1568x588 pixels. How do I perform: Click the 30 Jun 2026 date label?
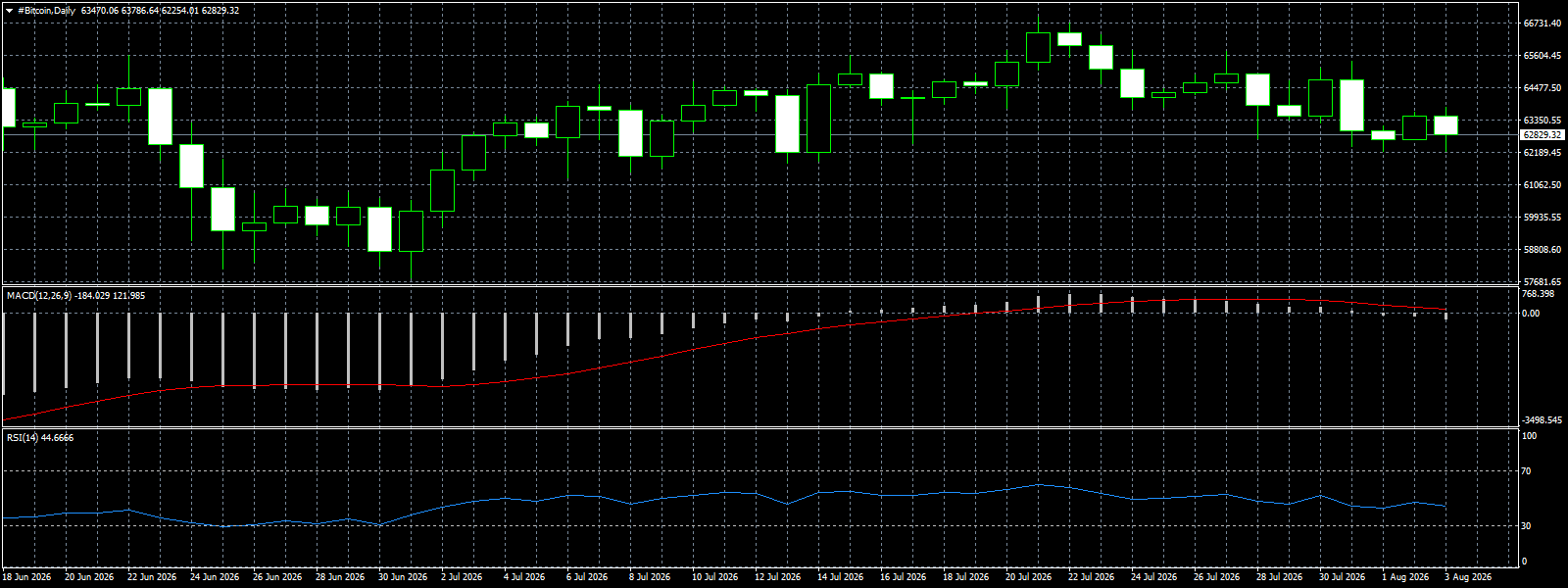403,577
